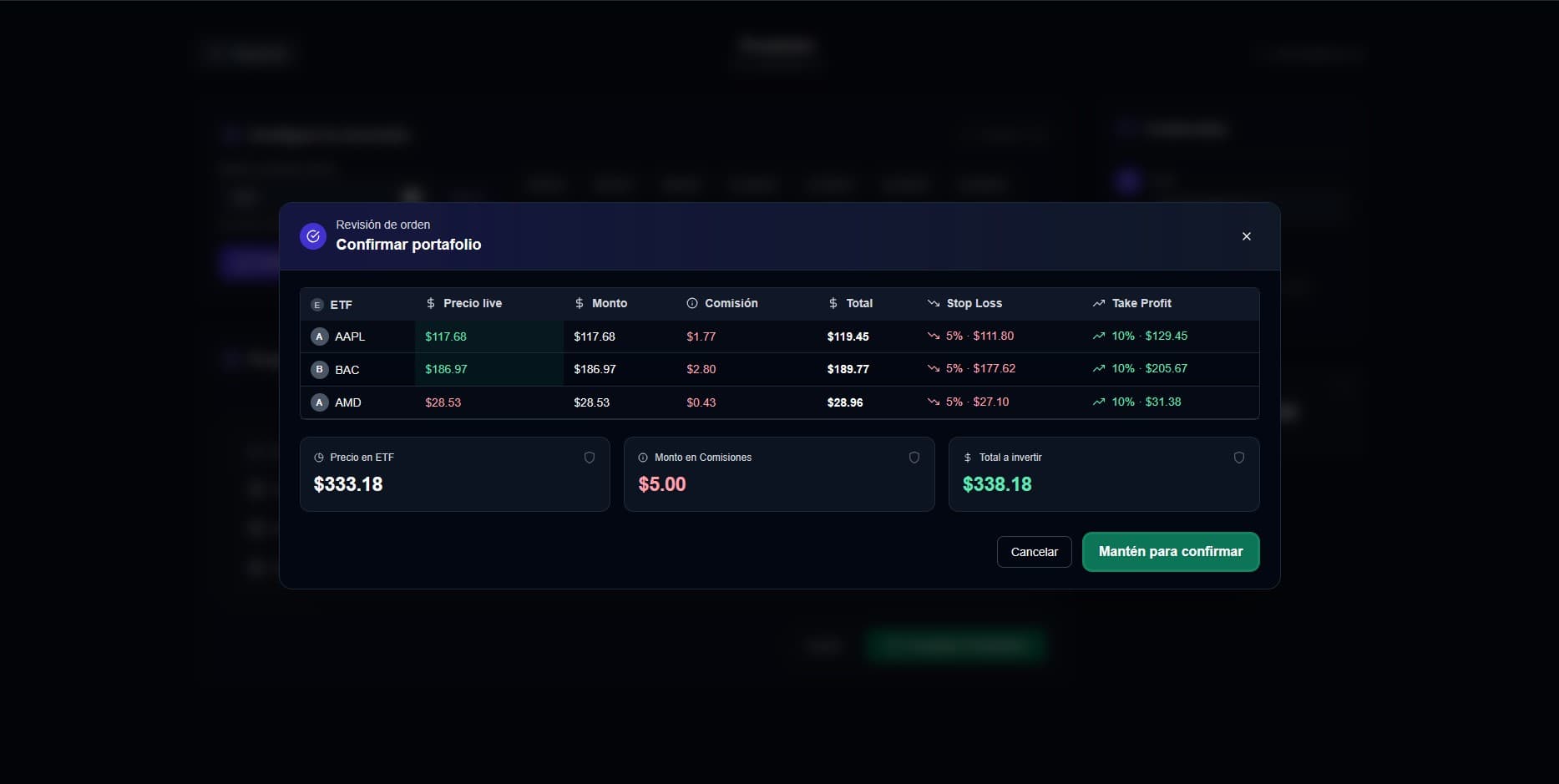1559x784 pixels.
Task: Click the clock icon next to Precio en ETF
Action: coord(319,458)
